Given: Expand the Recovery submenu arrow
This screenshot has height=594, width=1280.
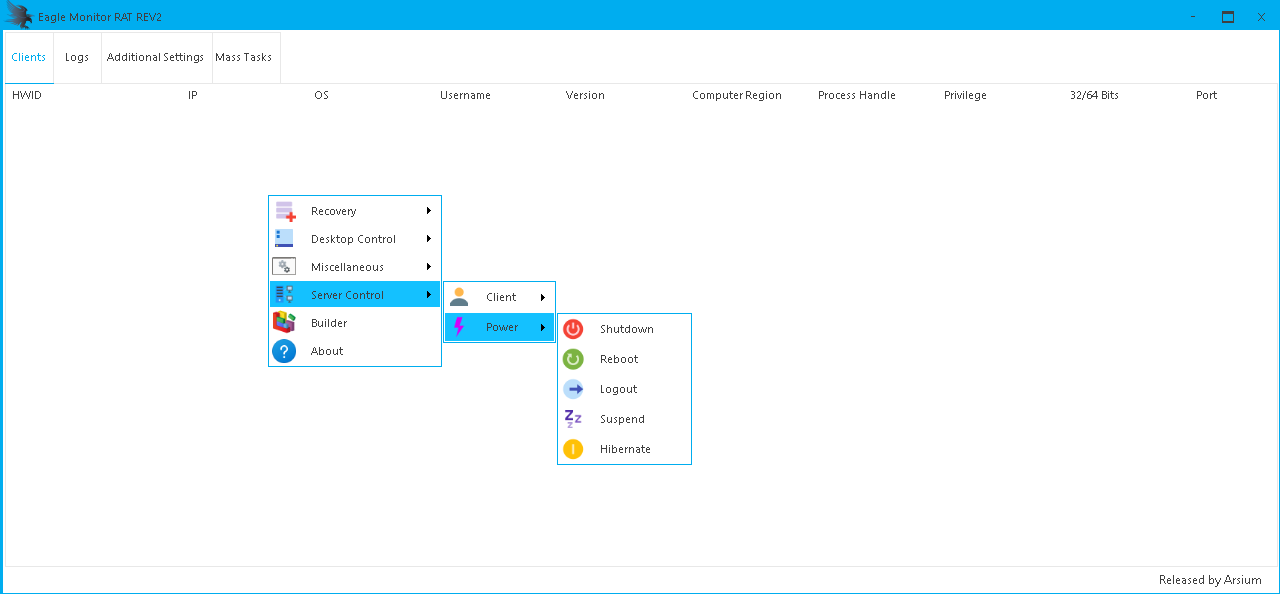Looking at the screenshot, I should pos(429,211).
